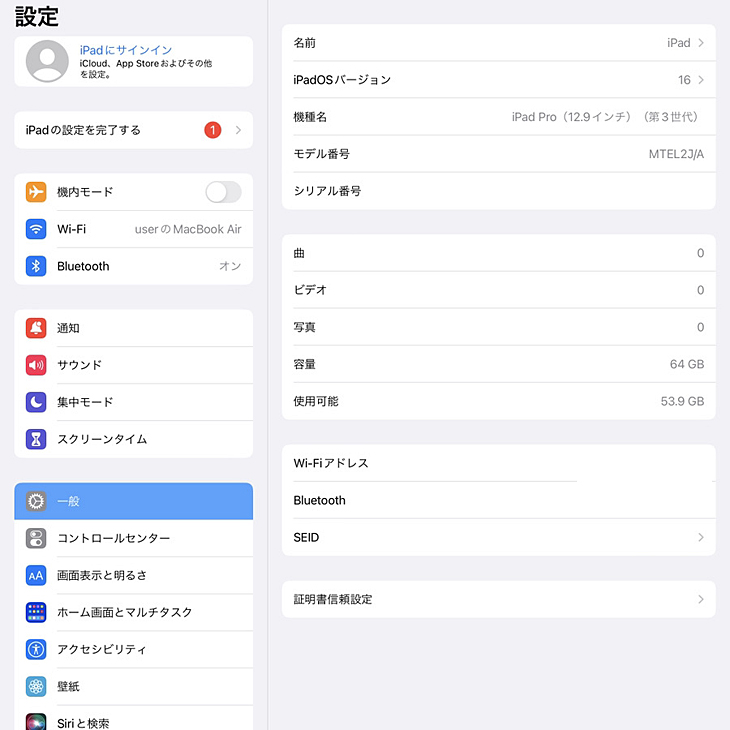Select the Bluetooth icon in sidebar
Screen dimensions: 730x730
click(x=36, y=266)
